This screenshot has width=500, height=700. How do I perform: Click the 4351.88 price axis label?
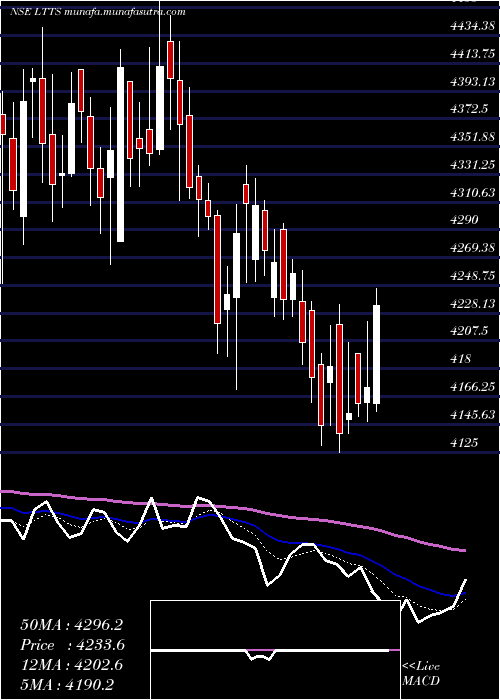473,137
